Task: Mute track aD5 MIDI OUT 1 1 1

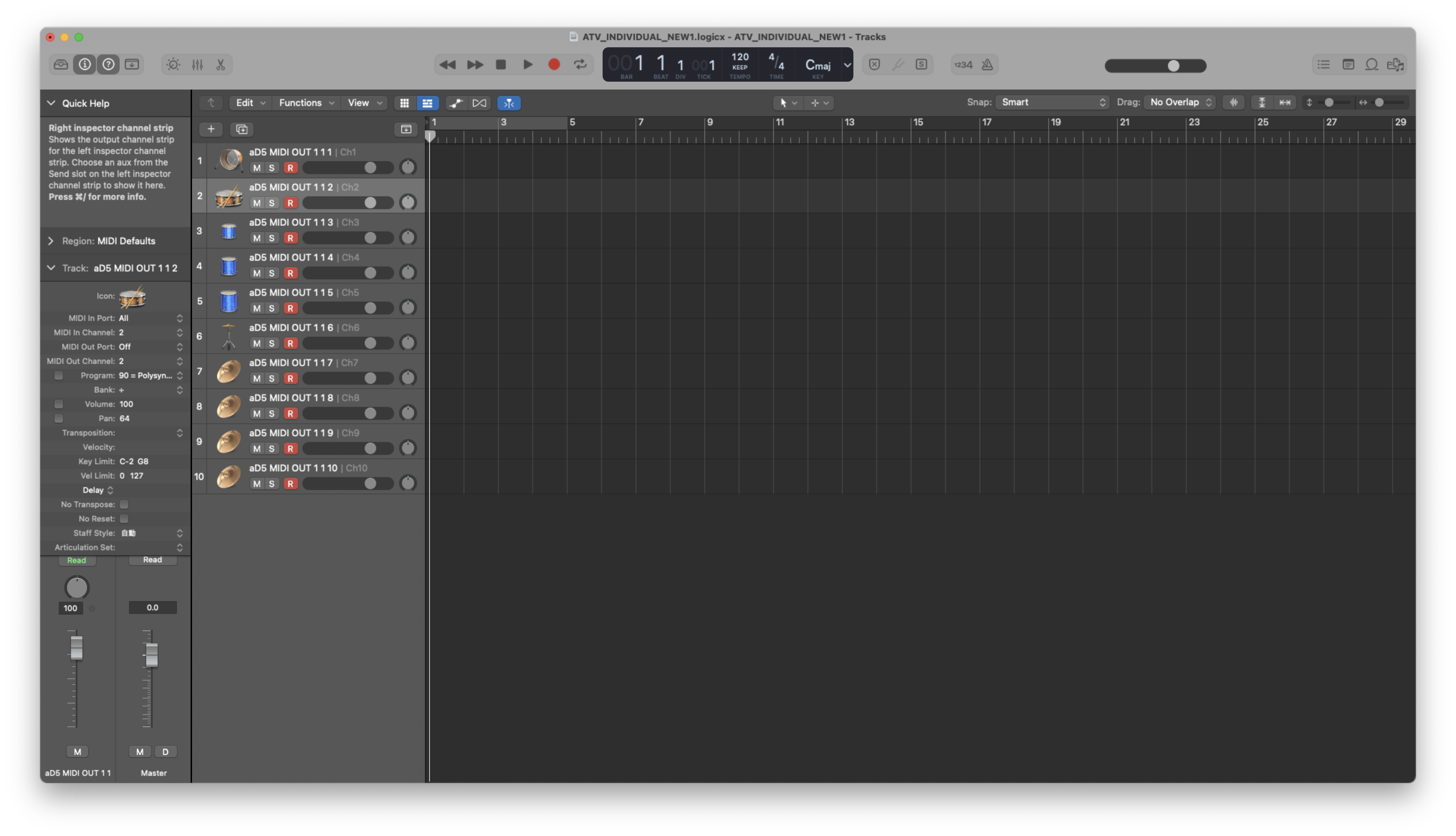Action: click(257, 168)
